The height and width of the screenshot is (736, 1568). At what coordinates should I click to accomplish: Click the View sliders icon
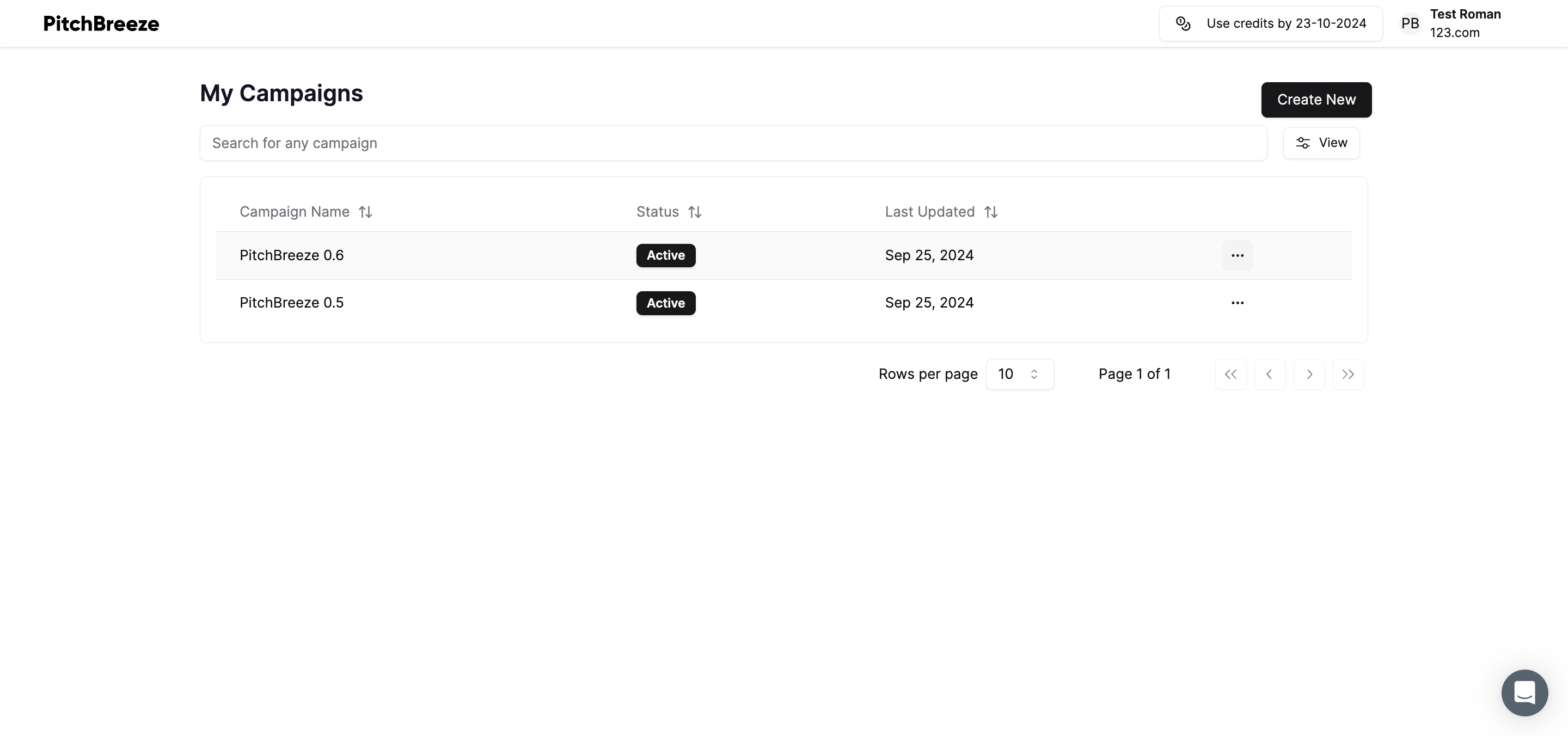pyautogui.click(x=1303, y=143)
